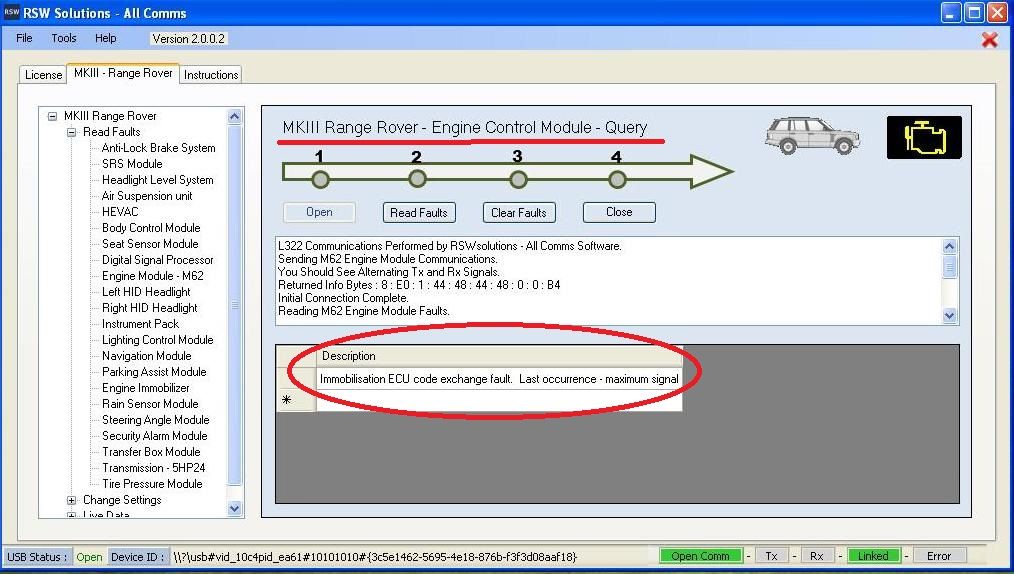This screenshot has height=574, width=1014.
Task: Select HEVAC in the tree
Action: point(120,212)
